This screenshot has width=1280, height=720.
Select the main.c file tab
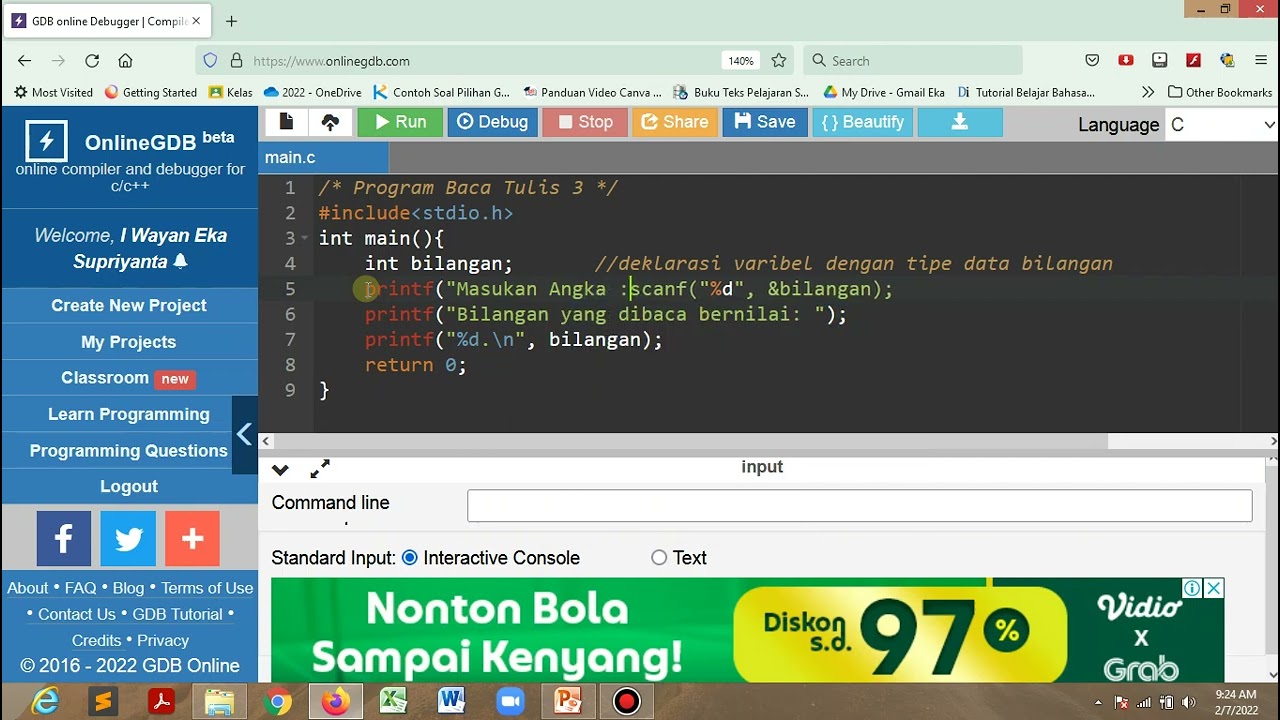(x=323, y=158)
